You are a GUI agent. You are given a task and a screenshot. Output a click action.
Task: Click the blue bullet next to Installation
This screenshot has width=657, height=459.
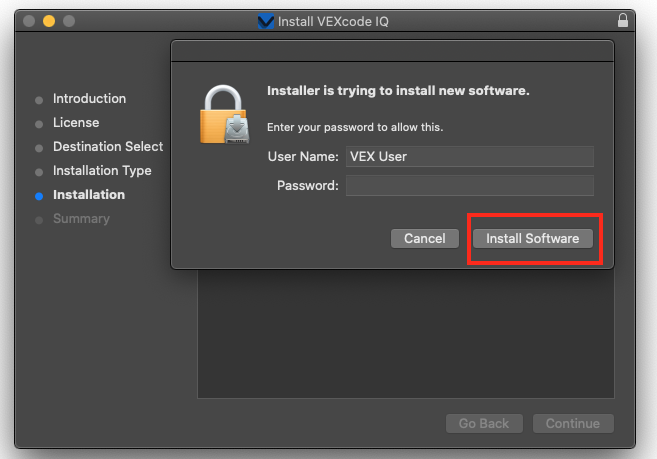tap(39, 196)
